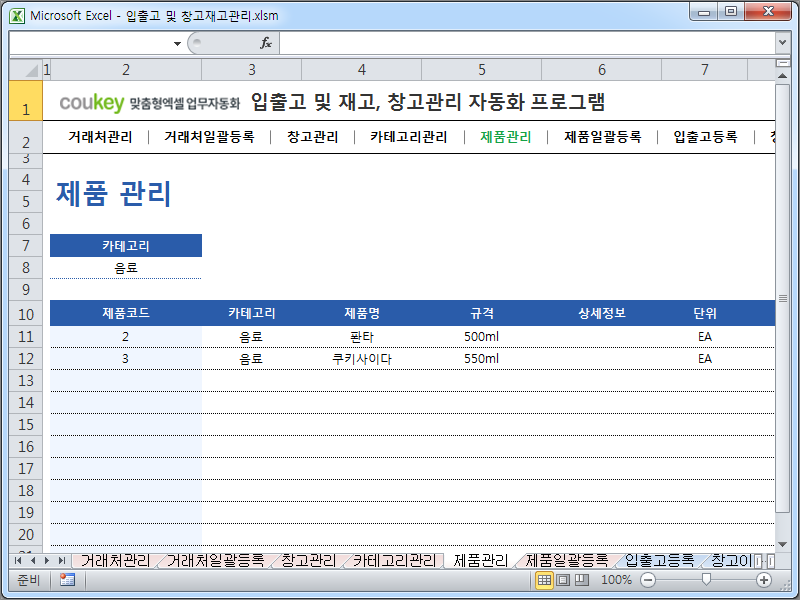Click the zoom in plus button
This screenshot has height=600, width=800.
[x=764, y=580]
